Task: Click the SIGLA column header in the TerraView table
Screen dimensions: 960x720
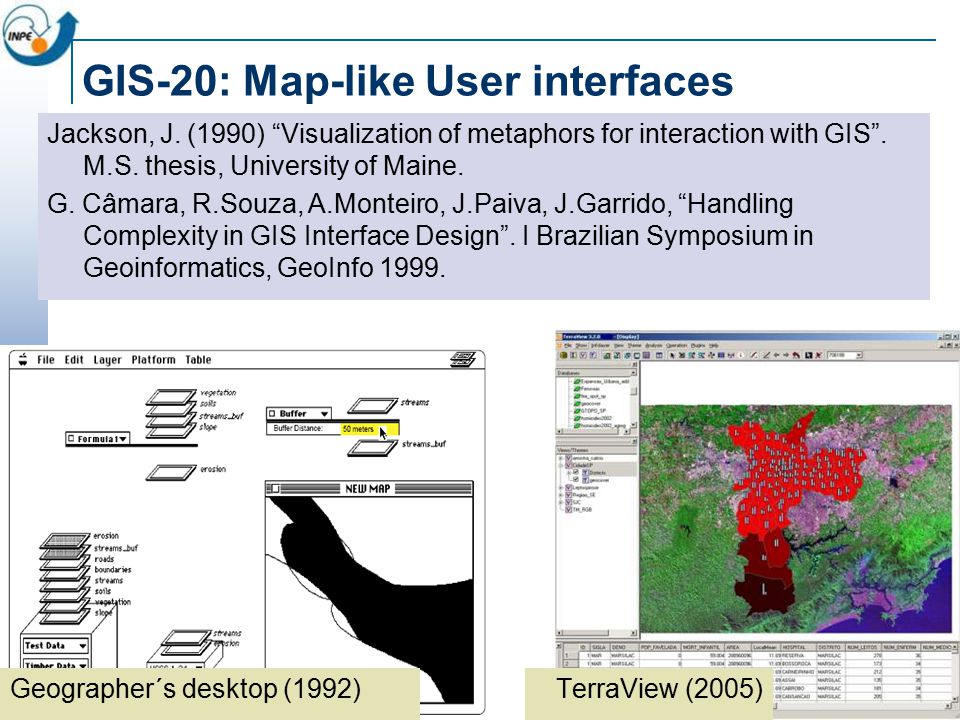Action: [x=599, y=647]
